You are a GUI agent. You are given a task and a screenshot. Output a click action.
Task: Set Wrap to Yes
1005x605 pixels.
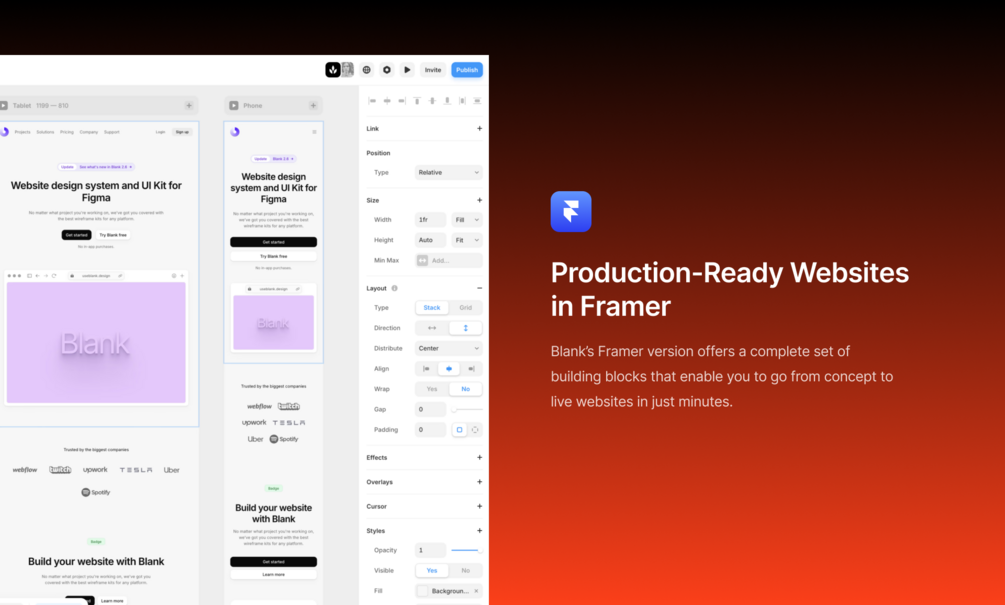[432, 389]
